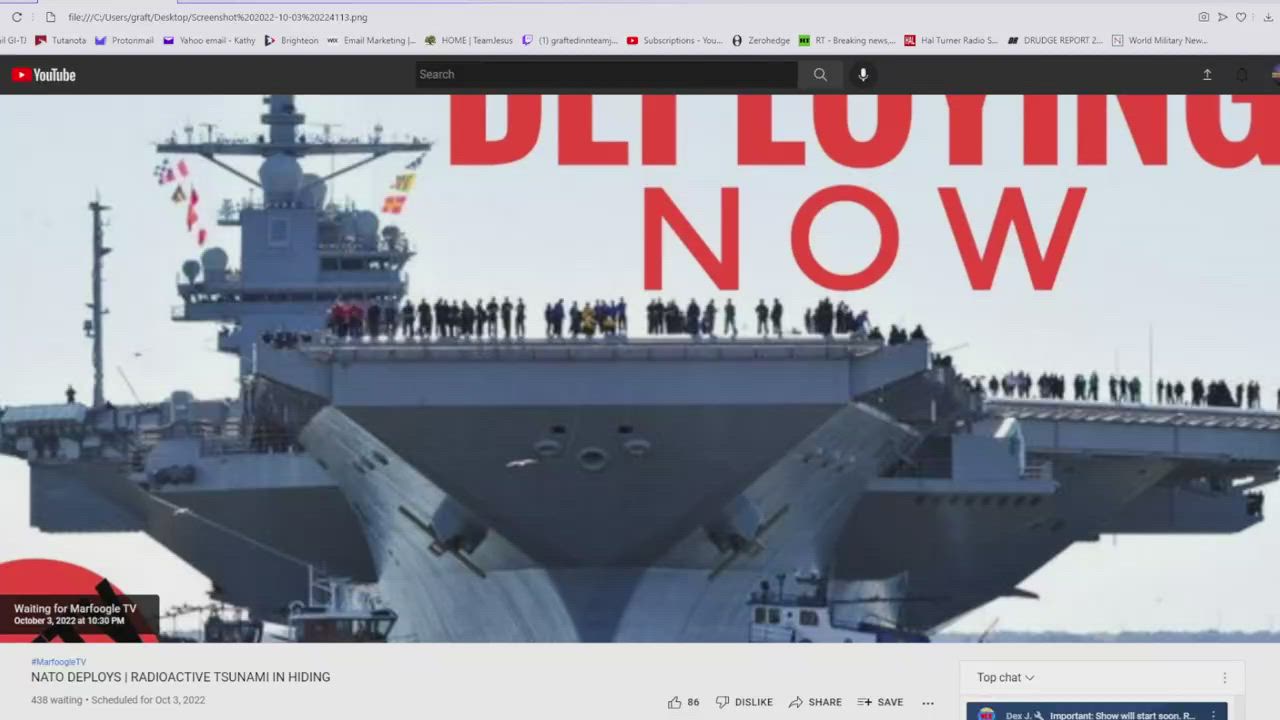Click the YouTube upload icon

(1207, 75)
